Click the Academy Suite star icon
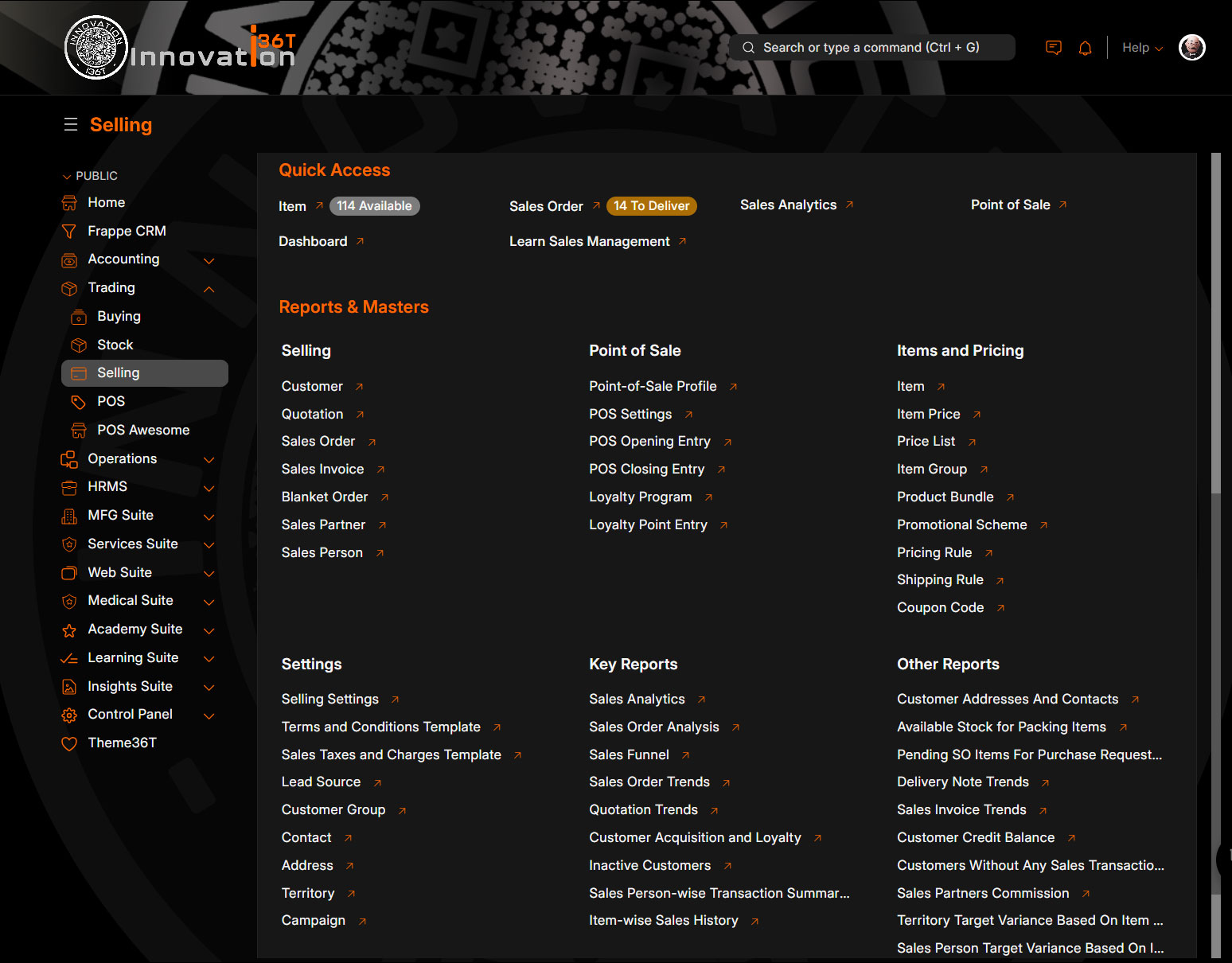 click(69, 630)
